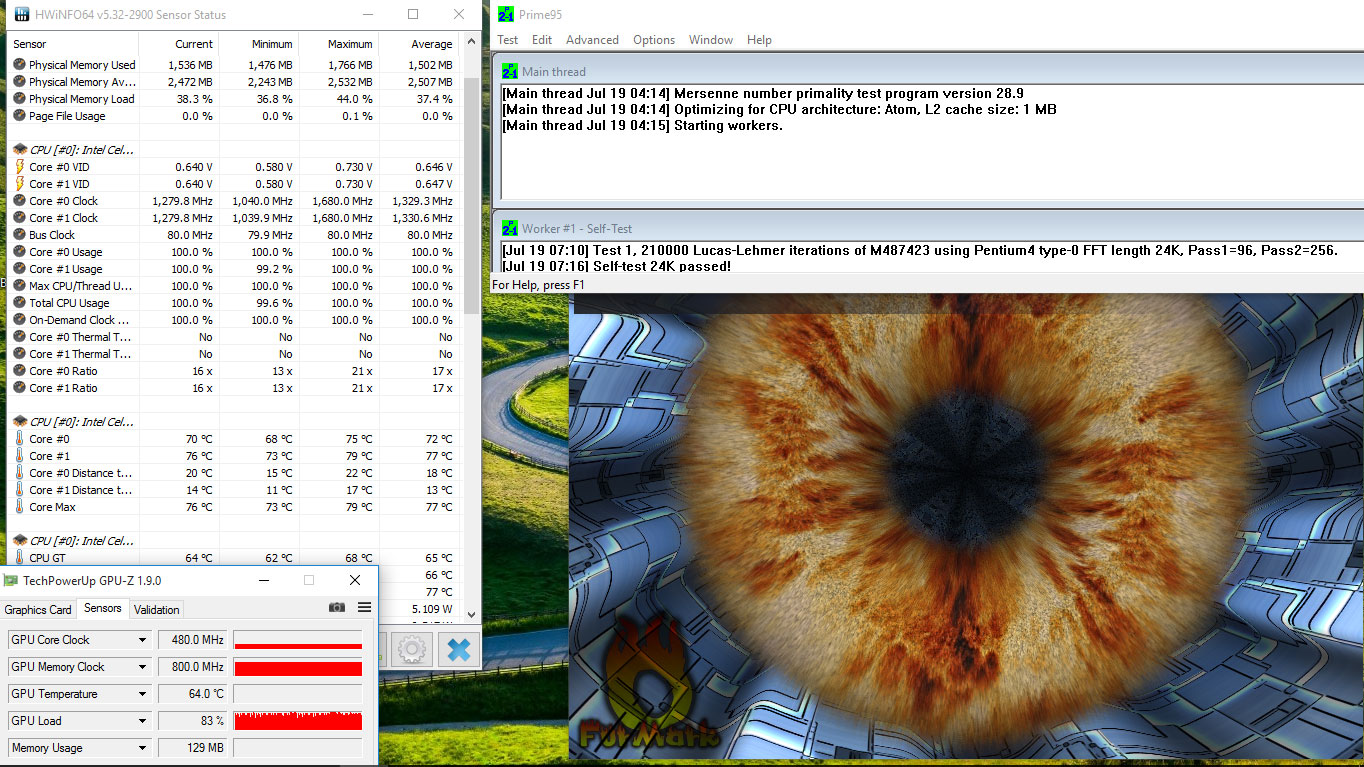
Task: Click the lightning bolt icon beside Core #0 VID
Action: coord(19,167)
